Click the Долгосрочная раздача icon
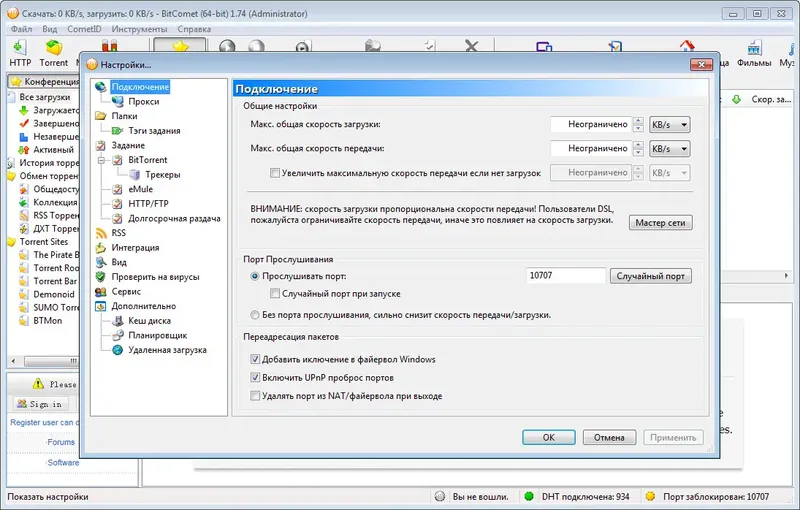The image size is (800, 510). 117,218
